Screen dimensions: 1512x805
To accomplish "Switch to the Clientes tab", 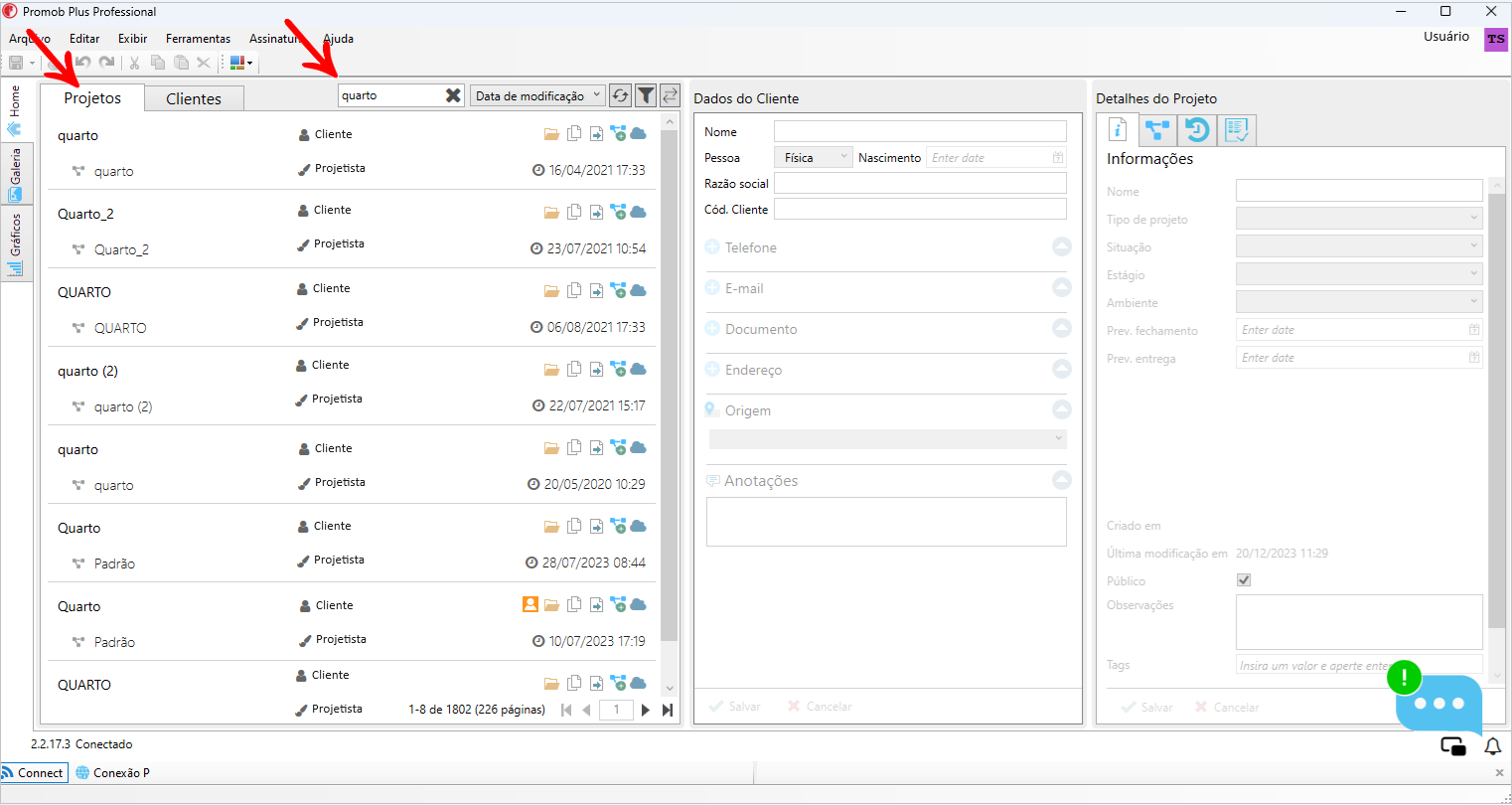I will click(x=194, y=98).
